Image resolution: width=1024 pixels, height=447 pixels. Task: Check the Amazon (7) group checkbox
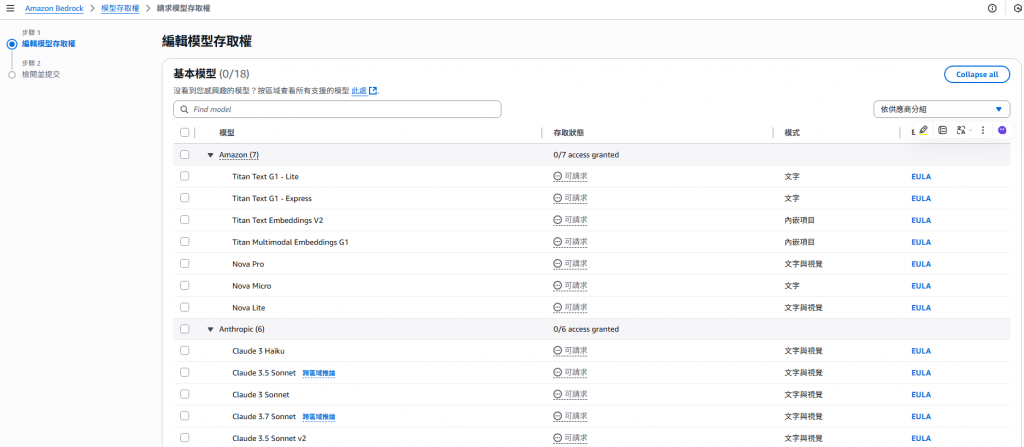(x=184, y=155)
